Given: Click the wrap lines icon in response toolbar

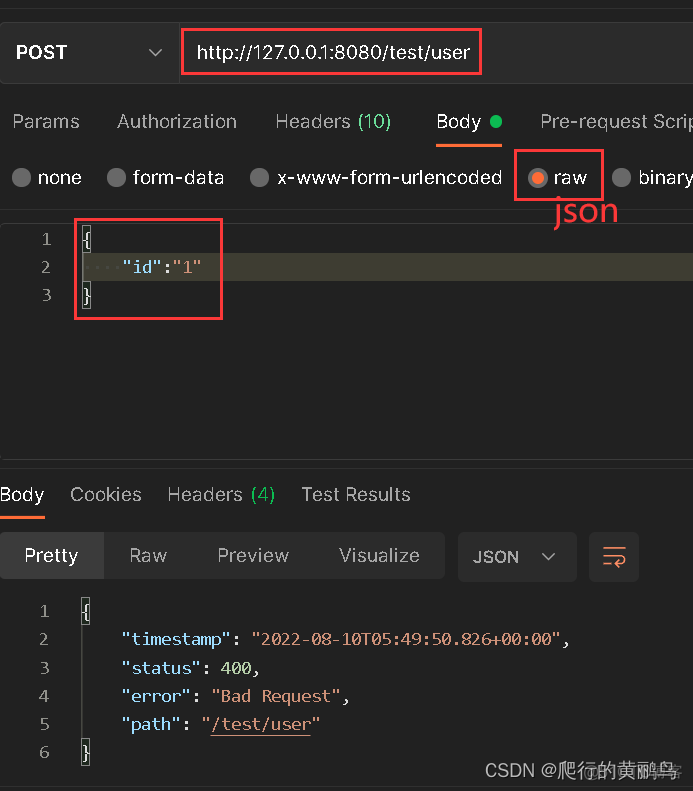Looking at the screenshot, I should (614, 557).
